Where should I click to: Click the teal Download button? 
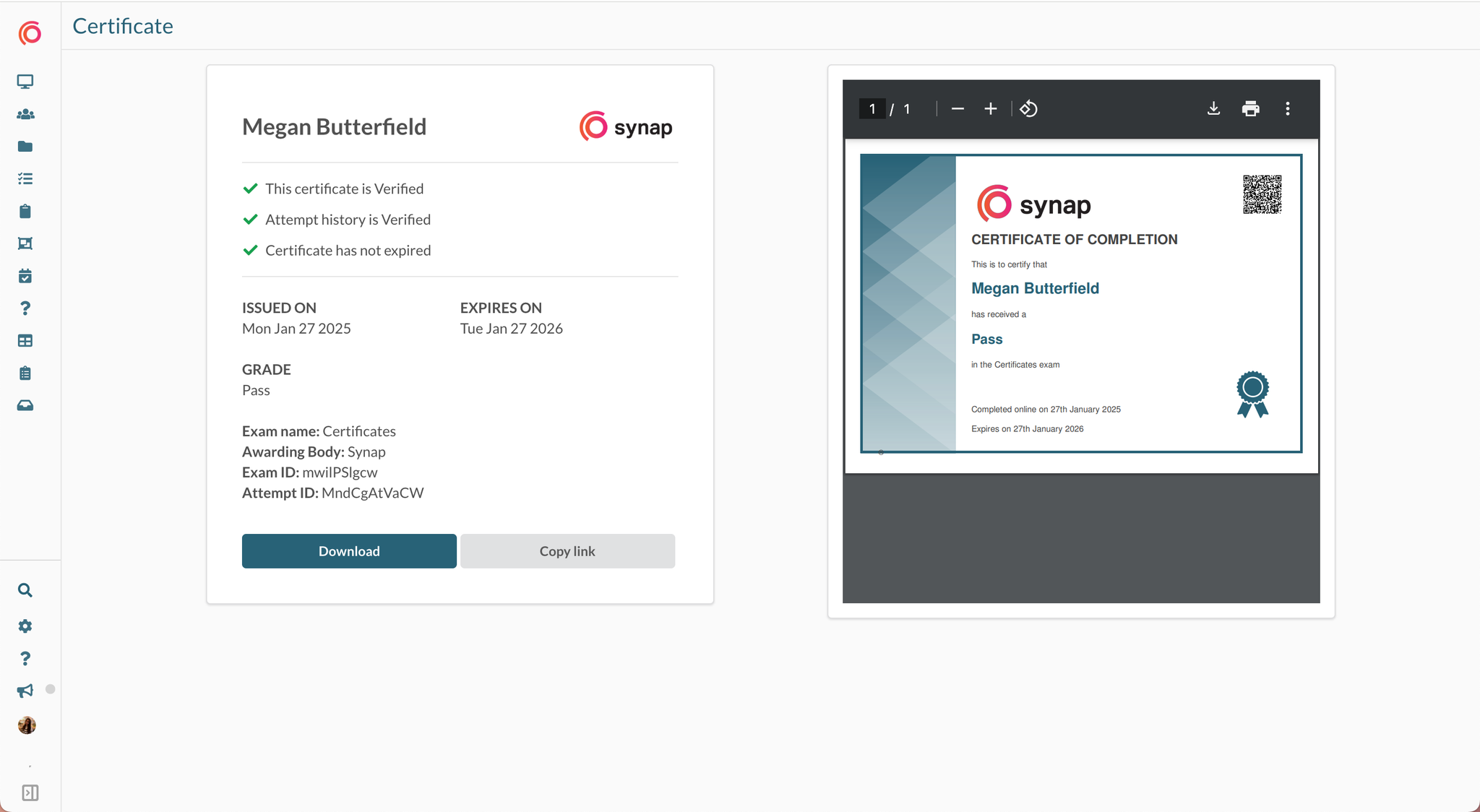[x=349, y=550]
